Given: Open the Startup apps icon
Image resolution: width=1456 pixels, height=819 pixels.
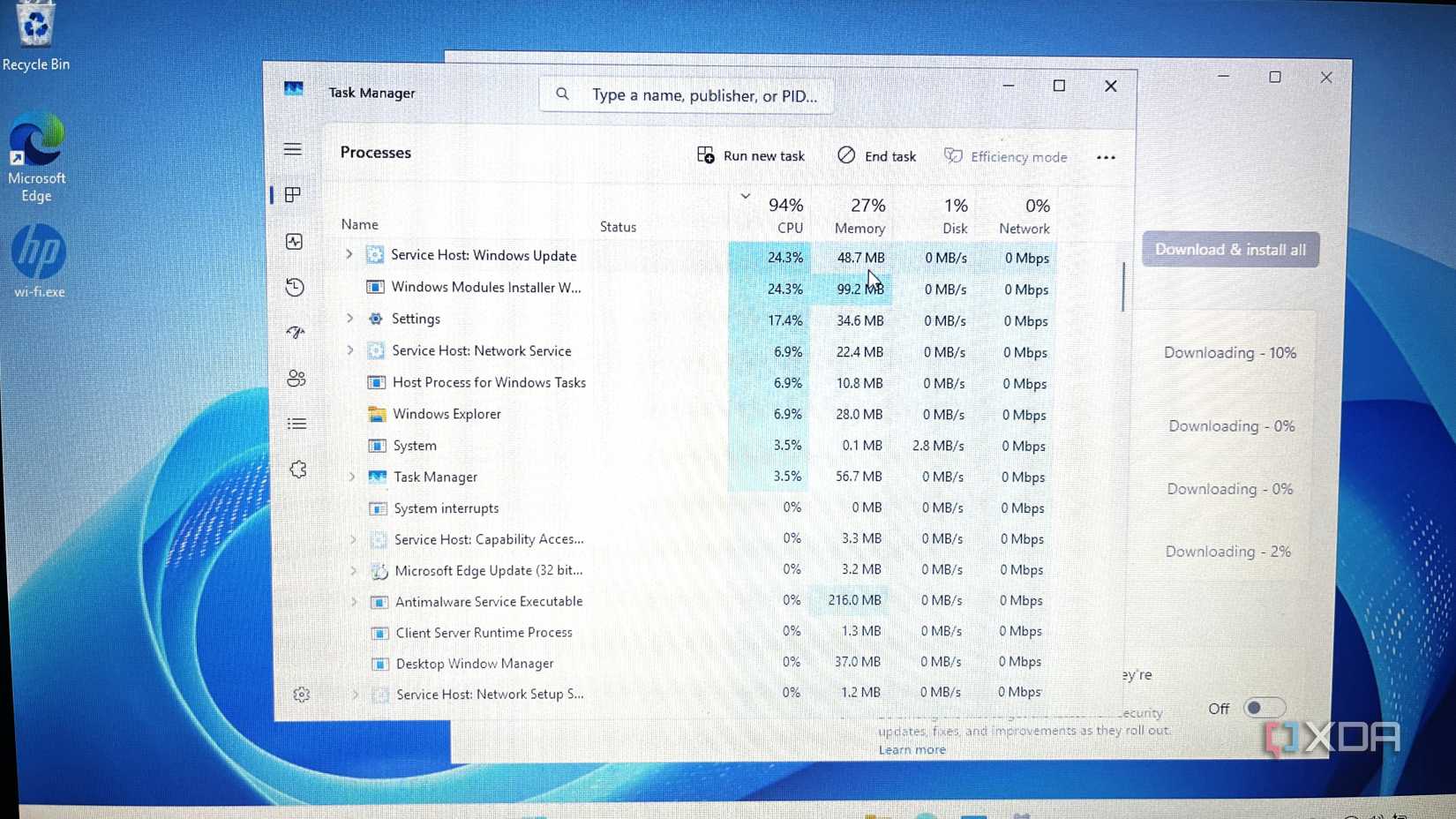Looking at the screenshot, I should pyautogui.click(x=296, y=333).
